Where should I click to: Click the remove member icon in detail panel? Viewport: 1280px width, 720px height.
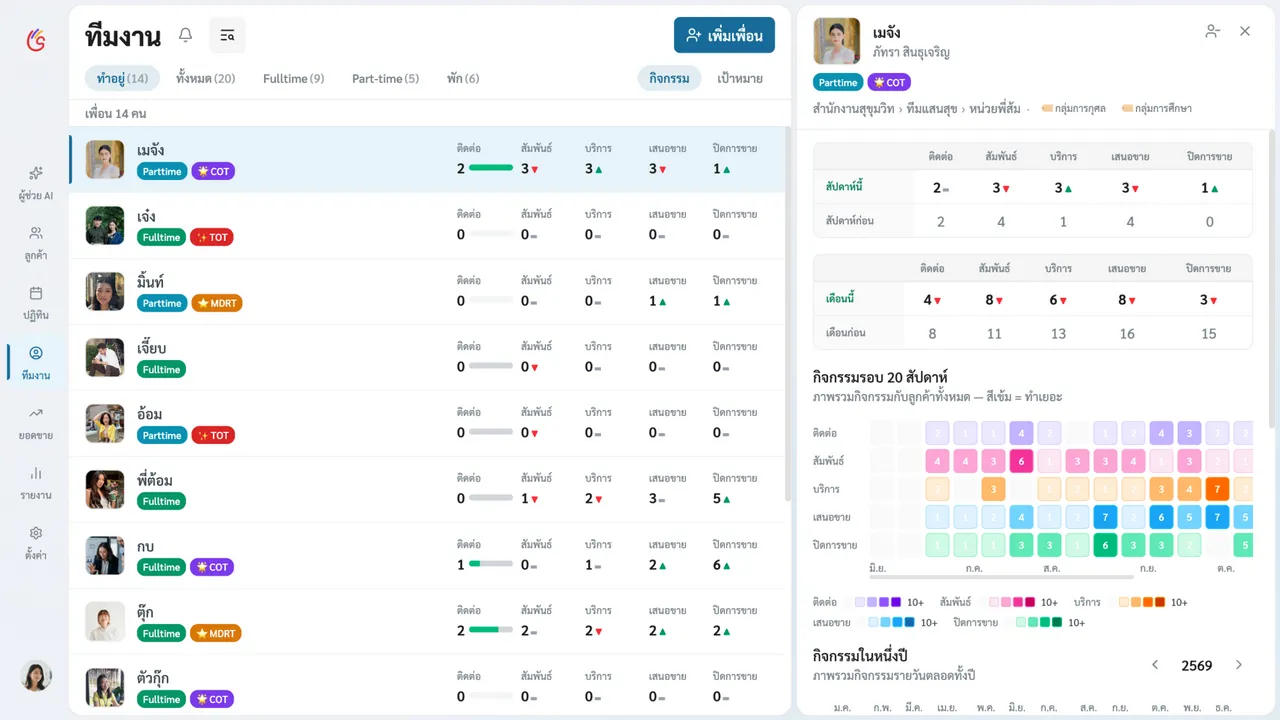tap(1213, 31)
